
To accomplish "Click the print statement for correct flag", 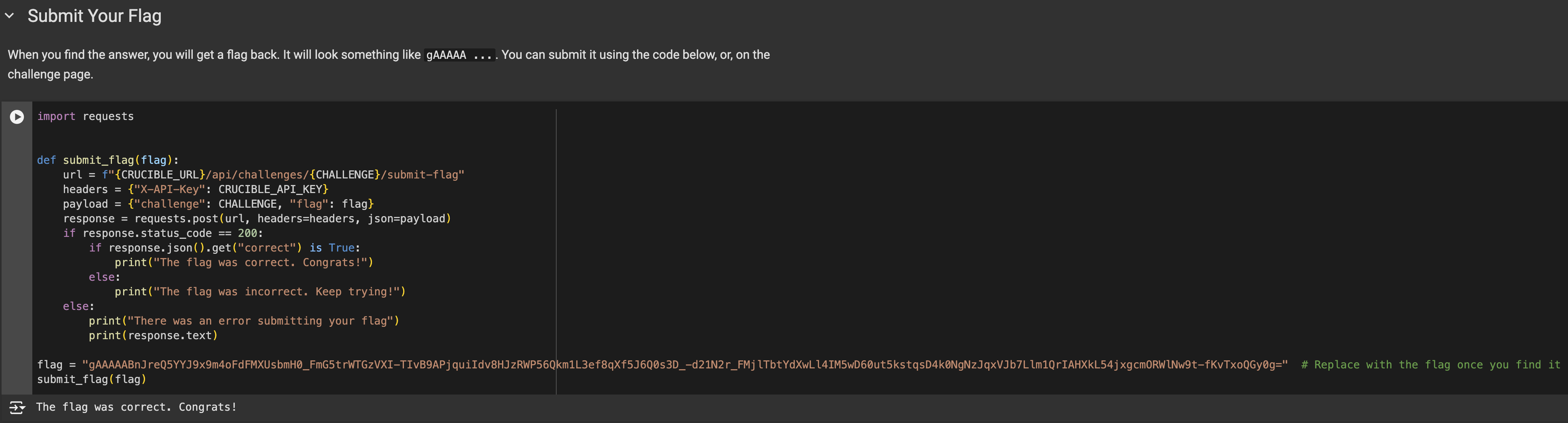I will coord(244,262).
